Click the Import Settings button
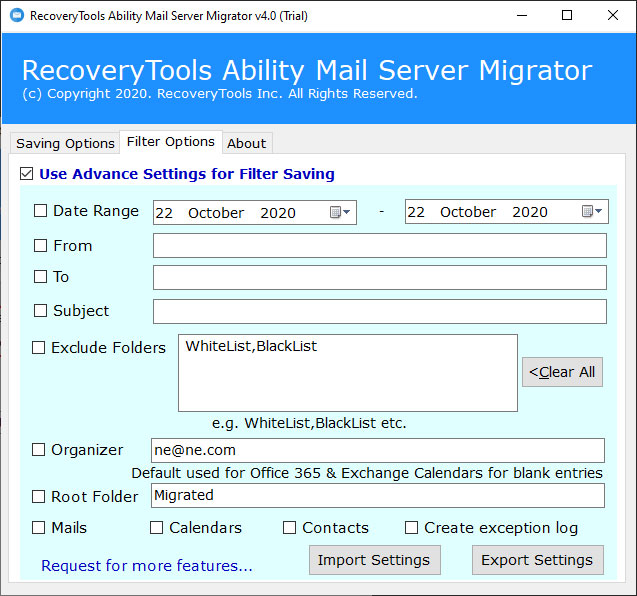 (375, 560)
